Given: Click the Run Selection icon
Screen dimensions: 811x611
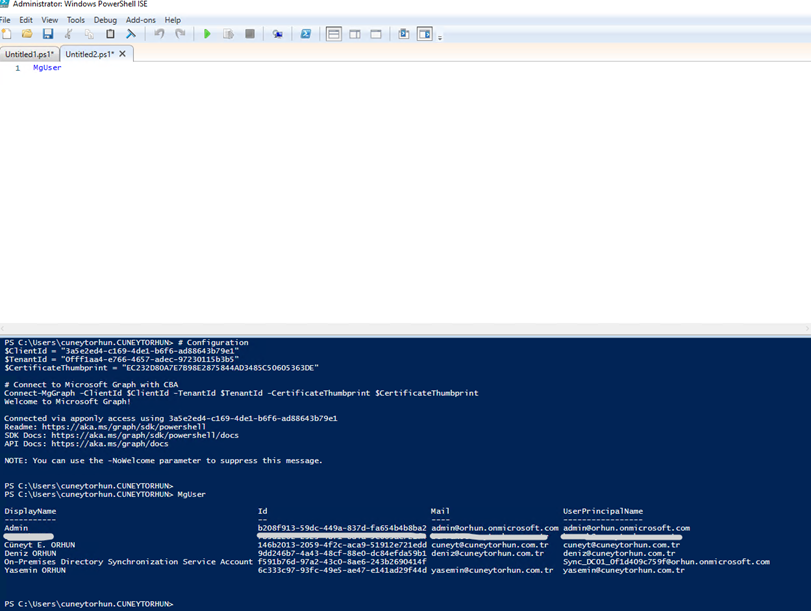Looking at the screenshot, I should 228,34.
